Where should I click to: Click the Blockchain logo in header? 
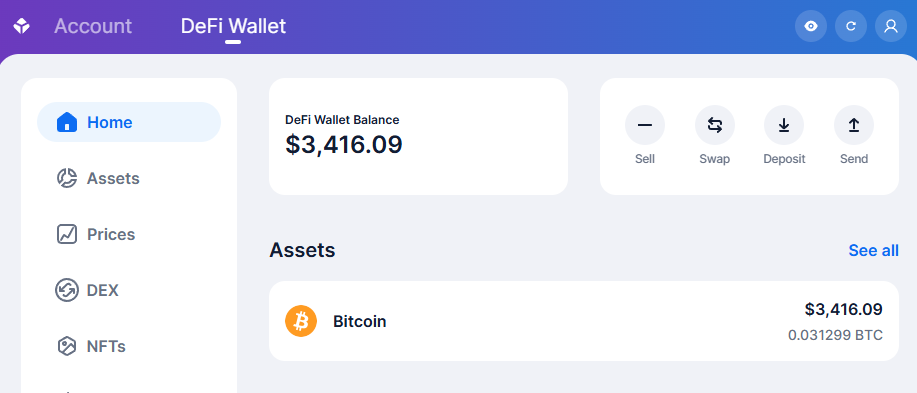coord(22,26)
